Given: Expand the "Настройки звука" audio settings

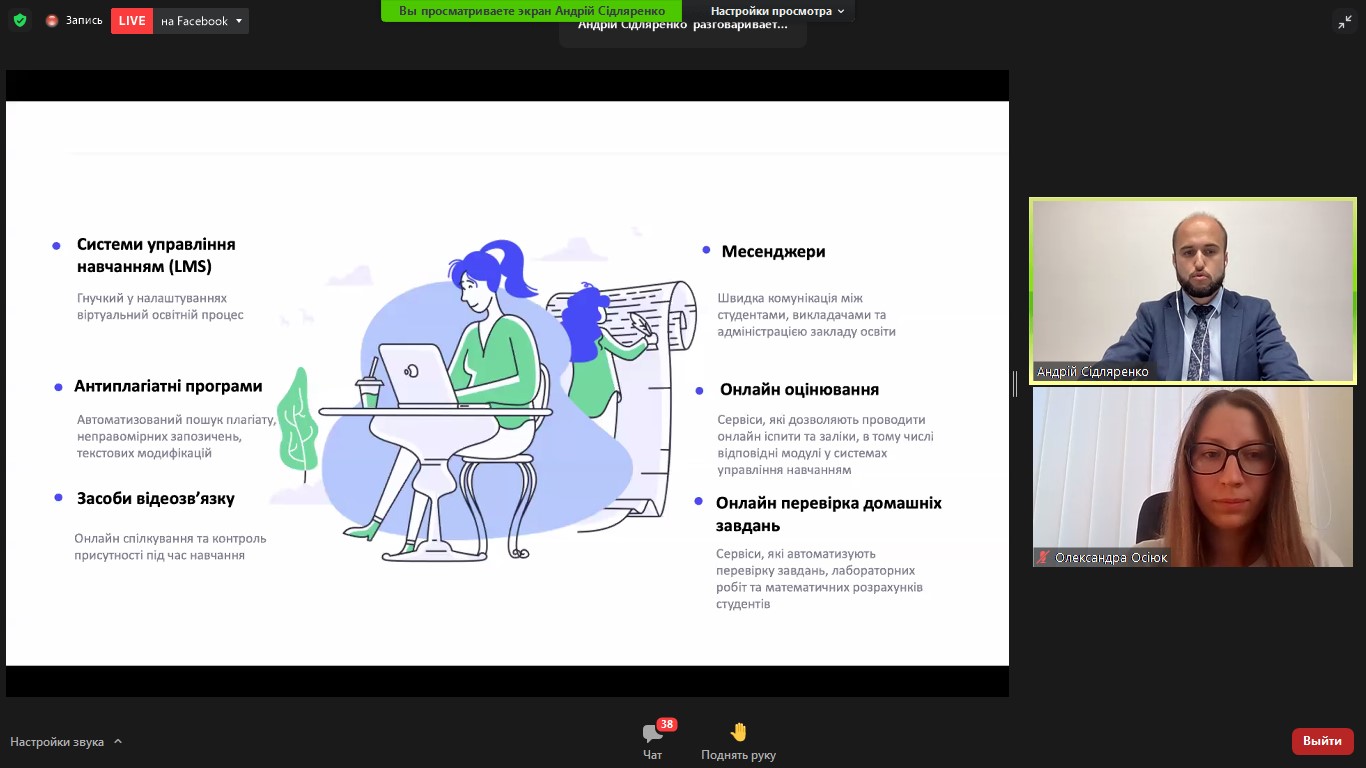Looking at the screenshot, I should (66, 742).
